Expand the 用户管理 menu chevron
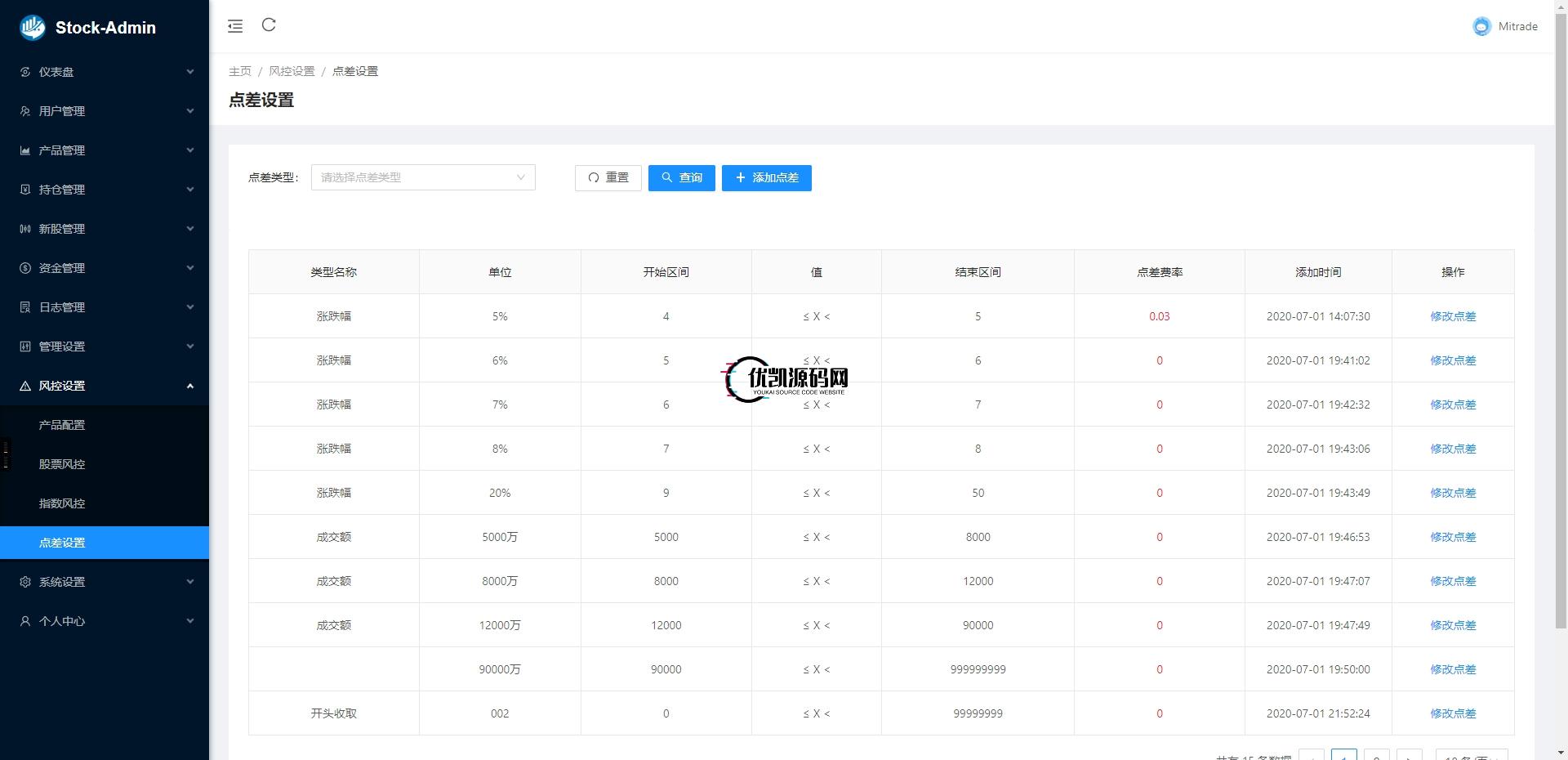 pos(190,111)
